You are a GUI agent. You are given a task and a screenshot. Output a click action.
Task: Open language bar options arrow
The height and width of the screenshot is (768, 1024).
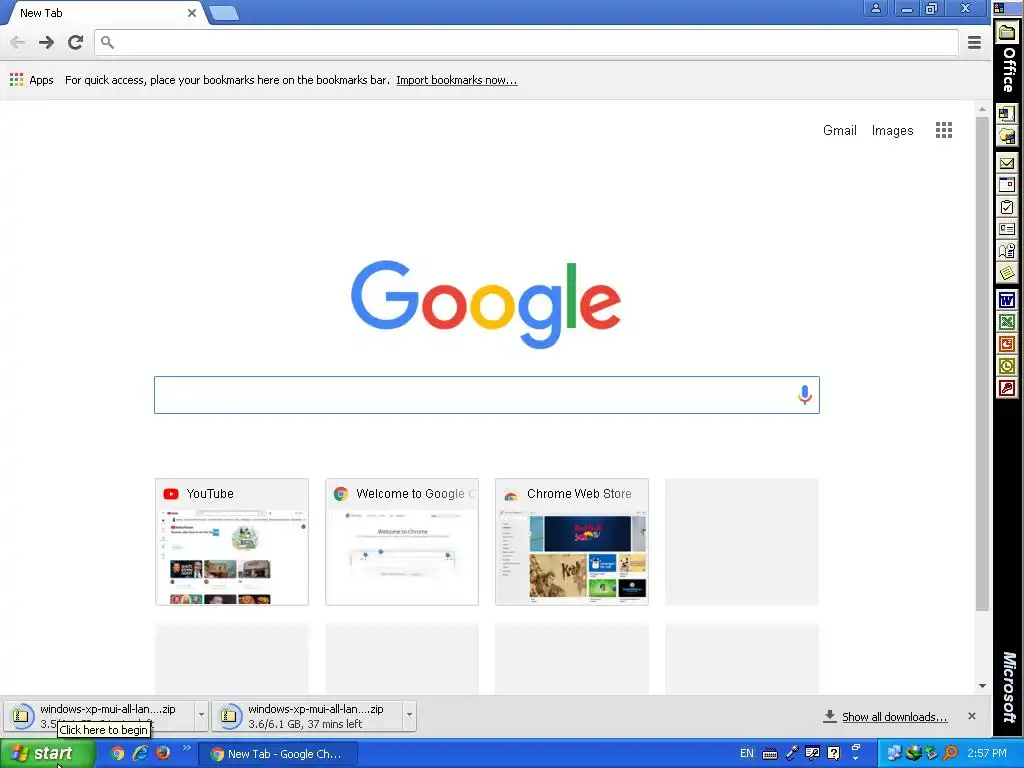[856, 759]
